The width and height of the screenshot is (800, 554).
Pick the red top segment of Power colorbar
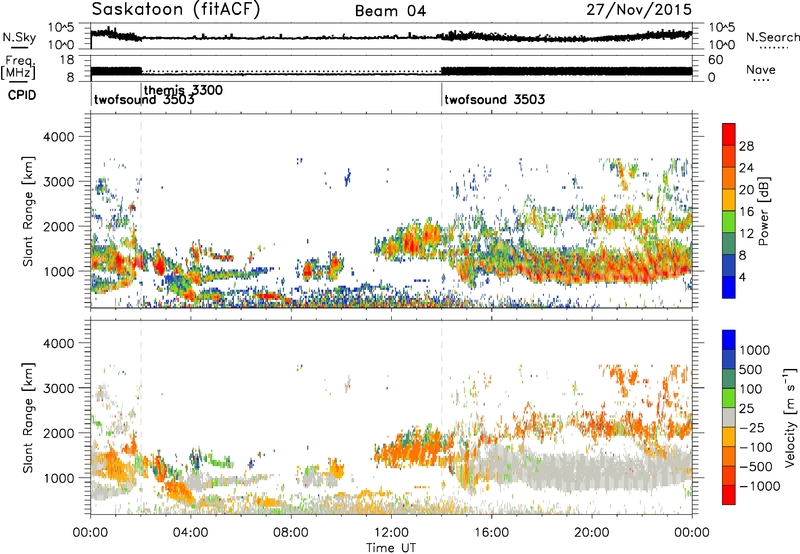729,134
